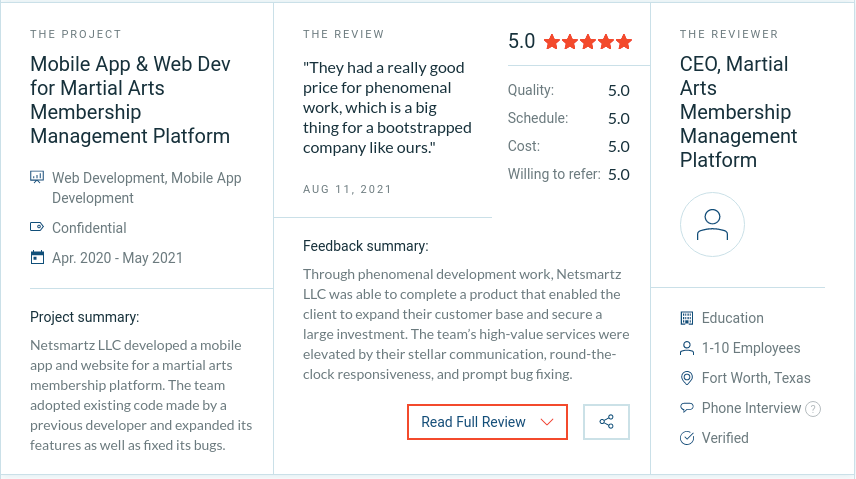Click the Read Full Review chevron arrow

(x=547, y=422)
